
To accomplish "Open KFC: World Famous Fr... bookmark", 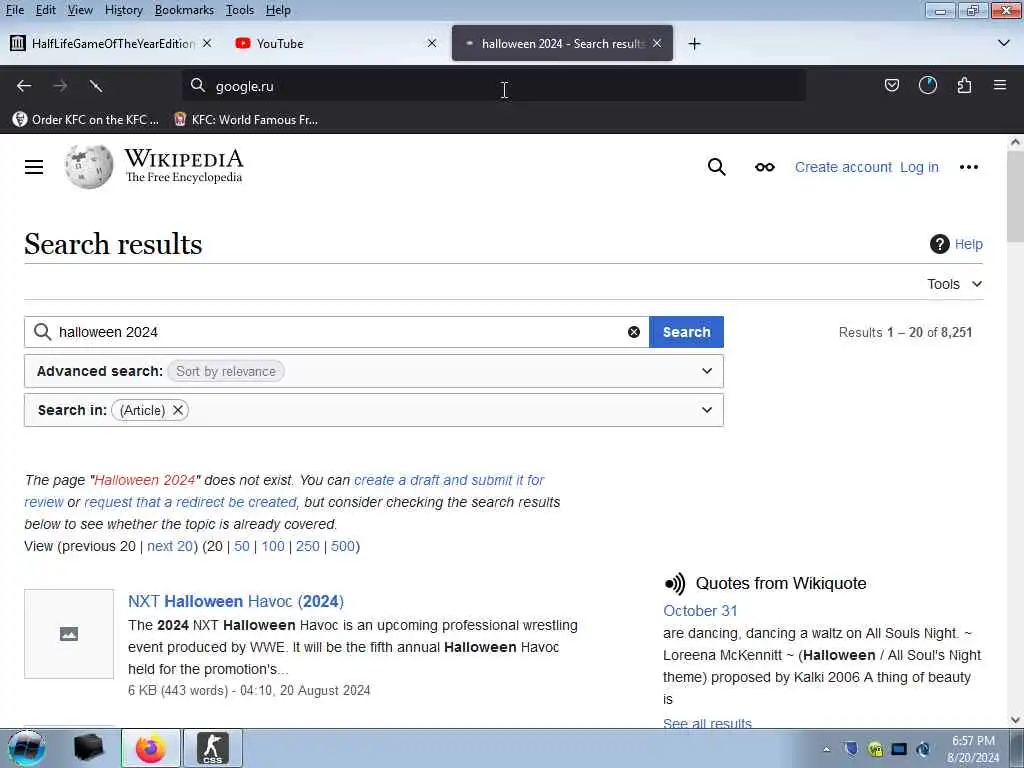I will (246, 120).
